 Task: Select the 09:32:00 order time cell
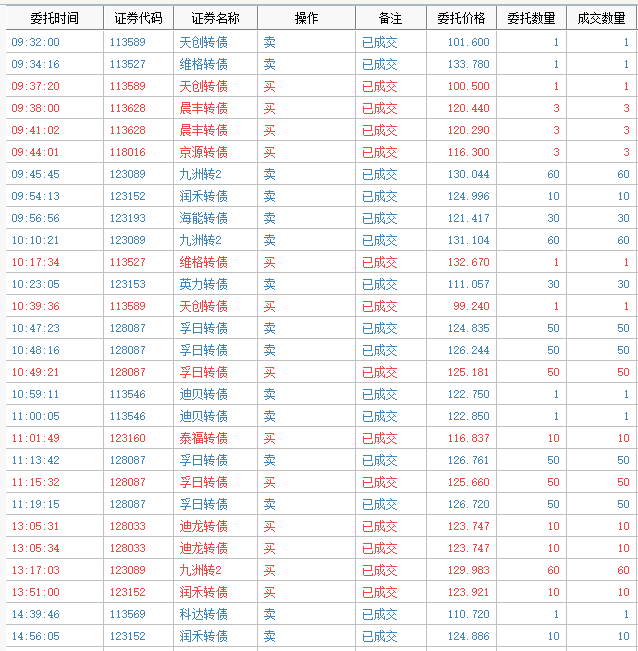tap(35, 42)
